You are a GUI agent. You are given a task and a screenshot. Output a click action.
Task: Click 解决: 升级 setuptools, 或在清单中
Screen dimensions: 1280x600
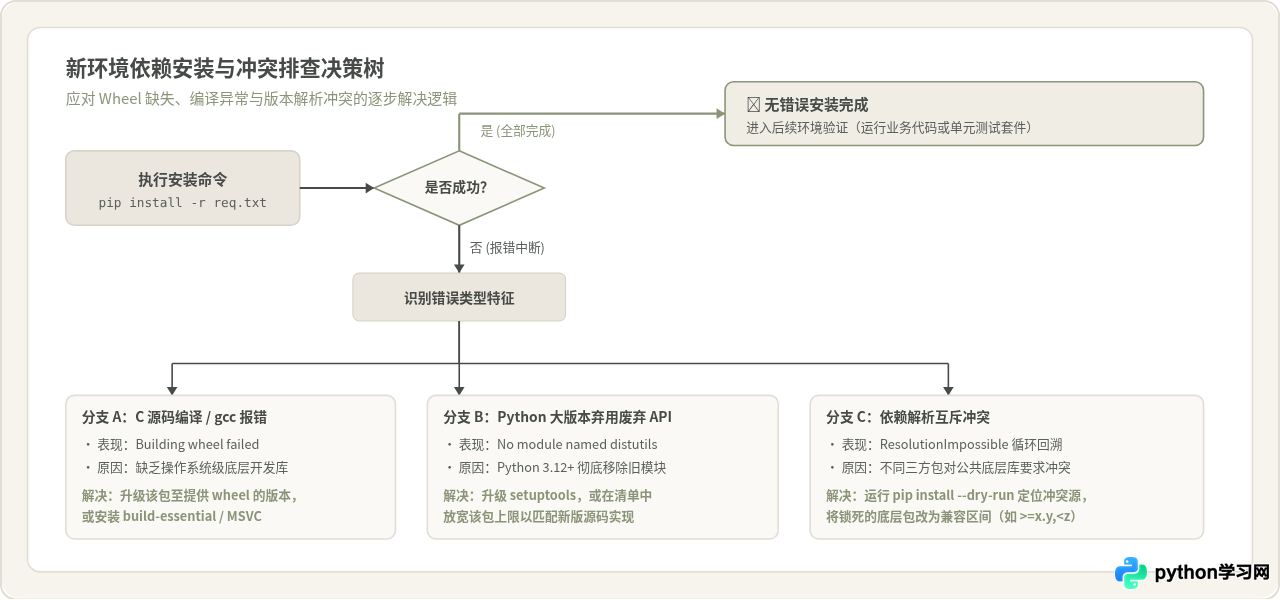click(548, 494)
